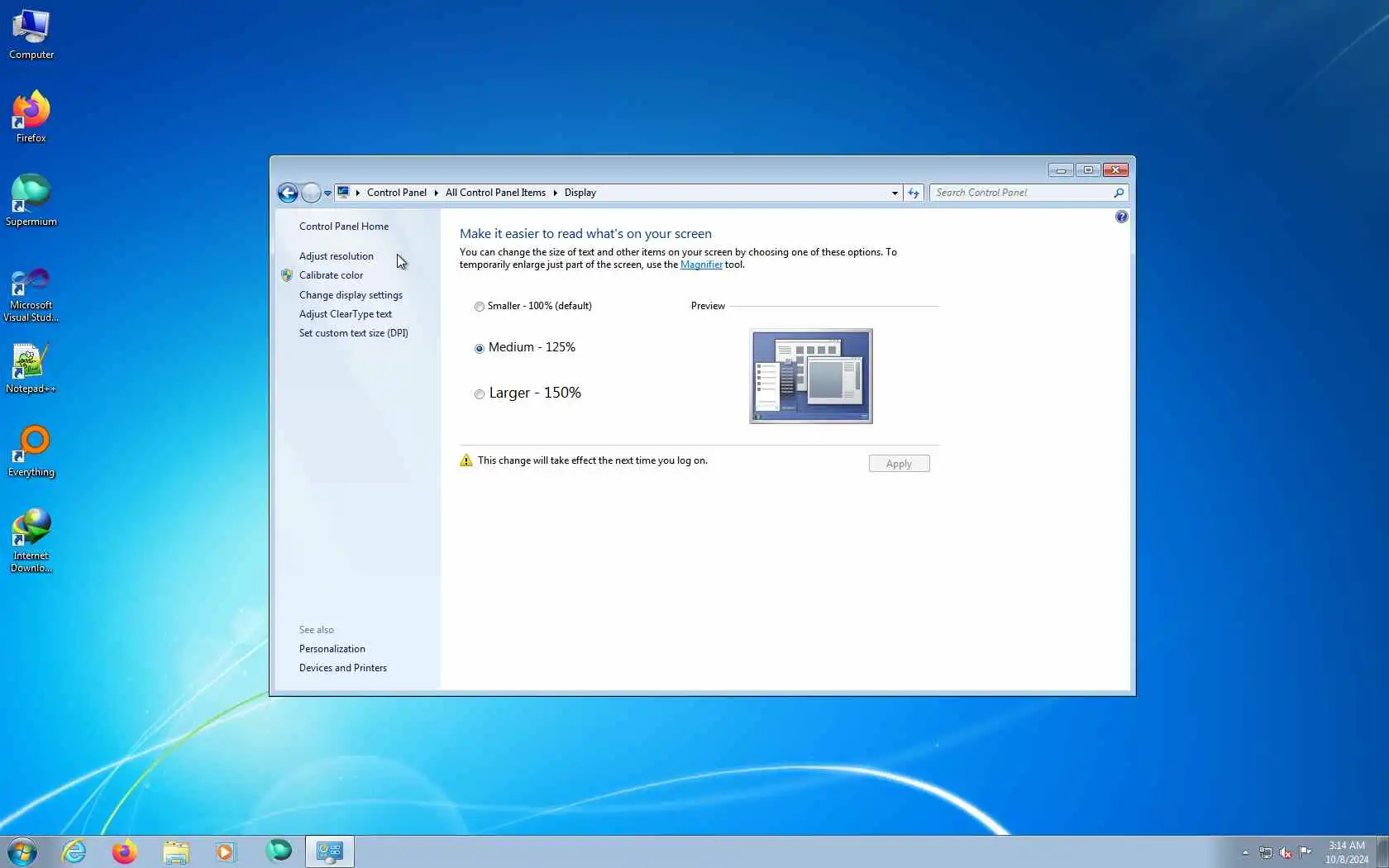Click the display size preview image
The width and height of the screenshot is (1389, 868).
click(811, 376)
